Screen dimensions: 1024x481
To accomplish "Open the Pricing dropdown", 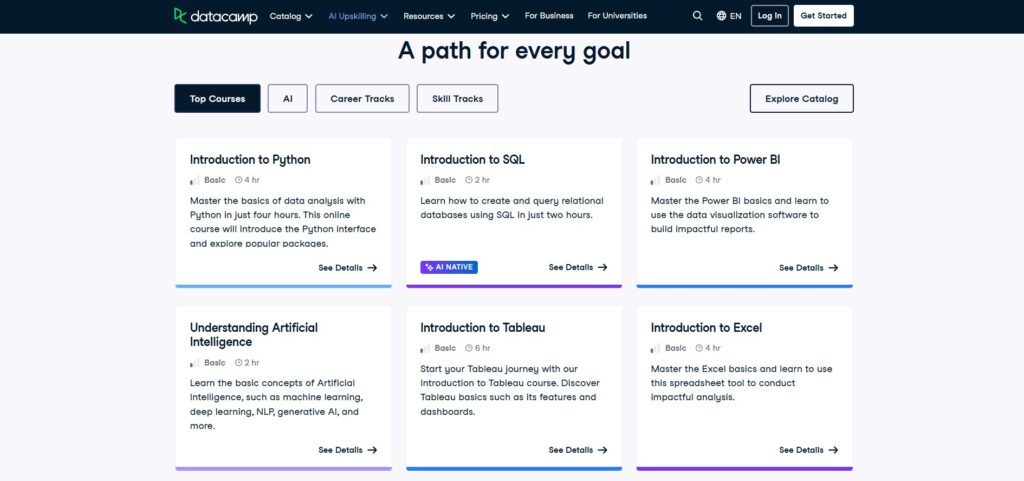I will point(490,16).
